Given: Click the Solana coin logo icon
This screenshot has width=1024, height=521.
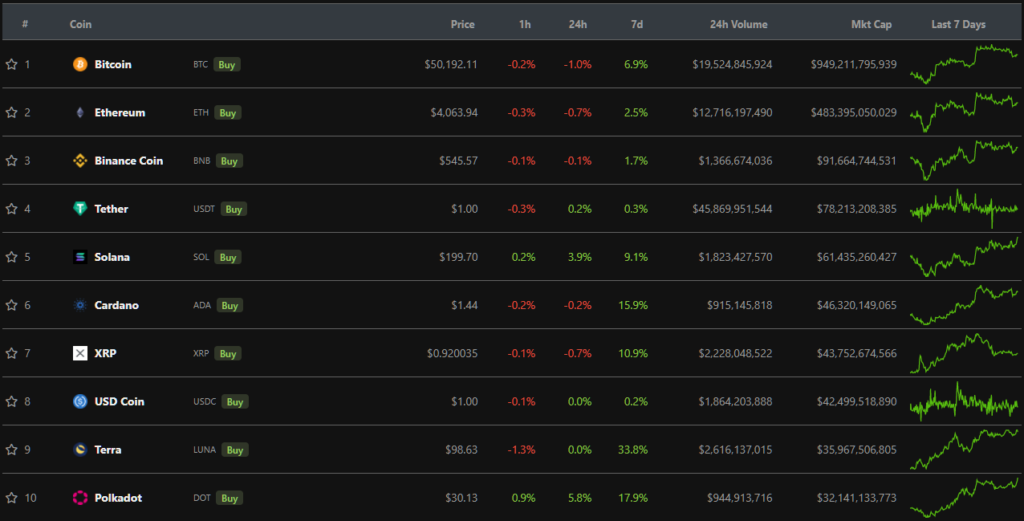Looking at the screenshot, I should [x=80, y=257].
